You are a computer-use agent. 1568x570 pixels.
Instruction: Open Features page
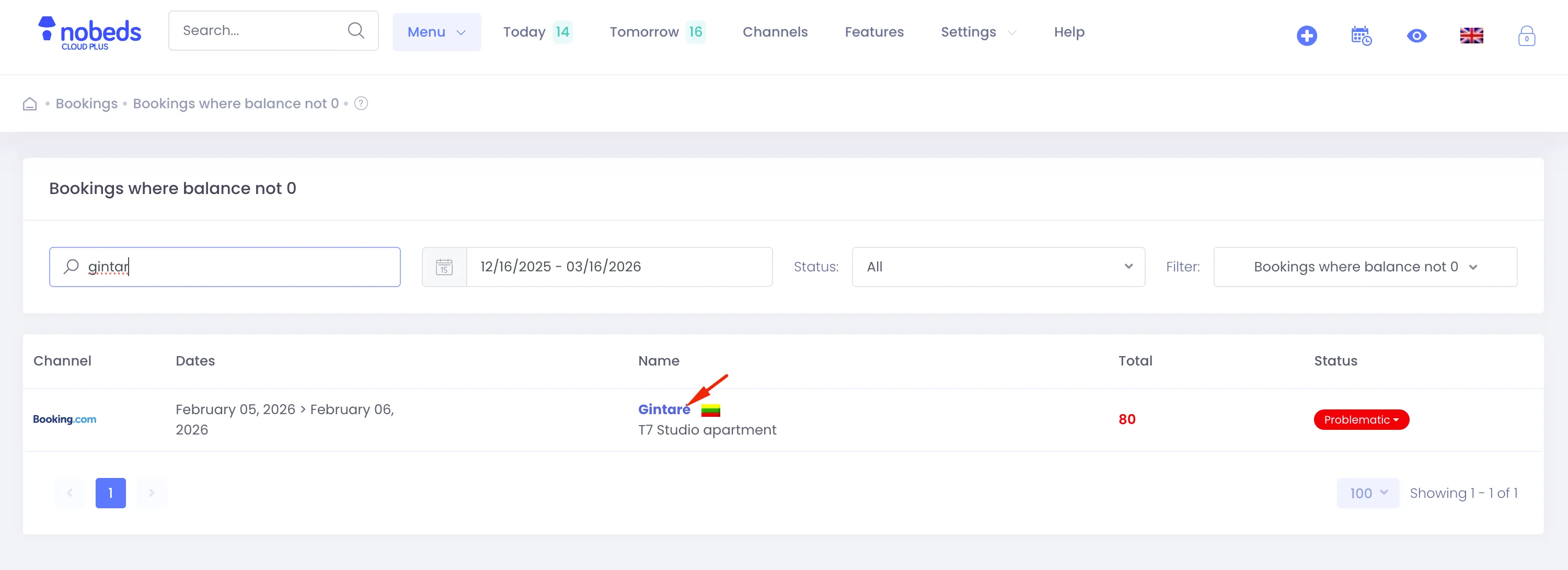click(874, 32)
